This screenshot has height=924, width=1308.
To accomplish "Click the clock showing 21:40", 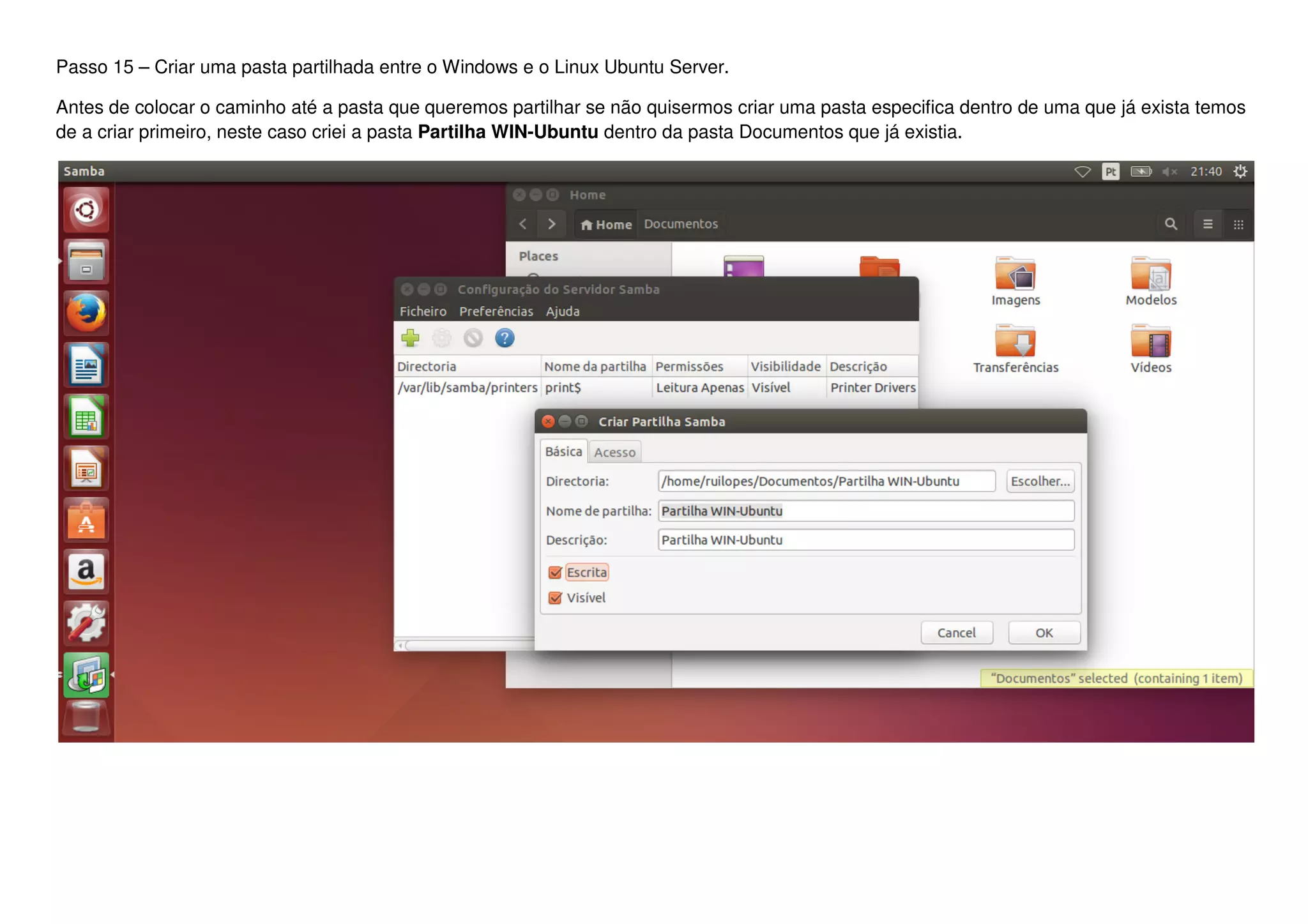I will coord(1206,171).
